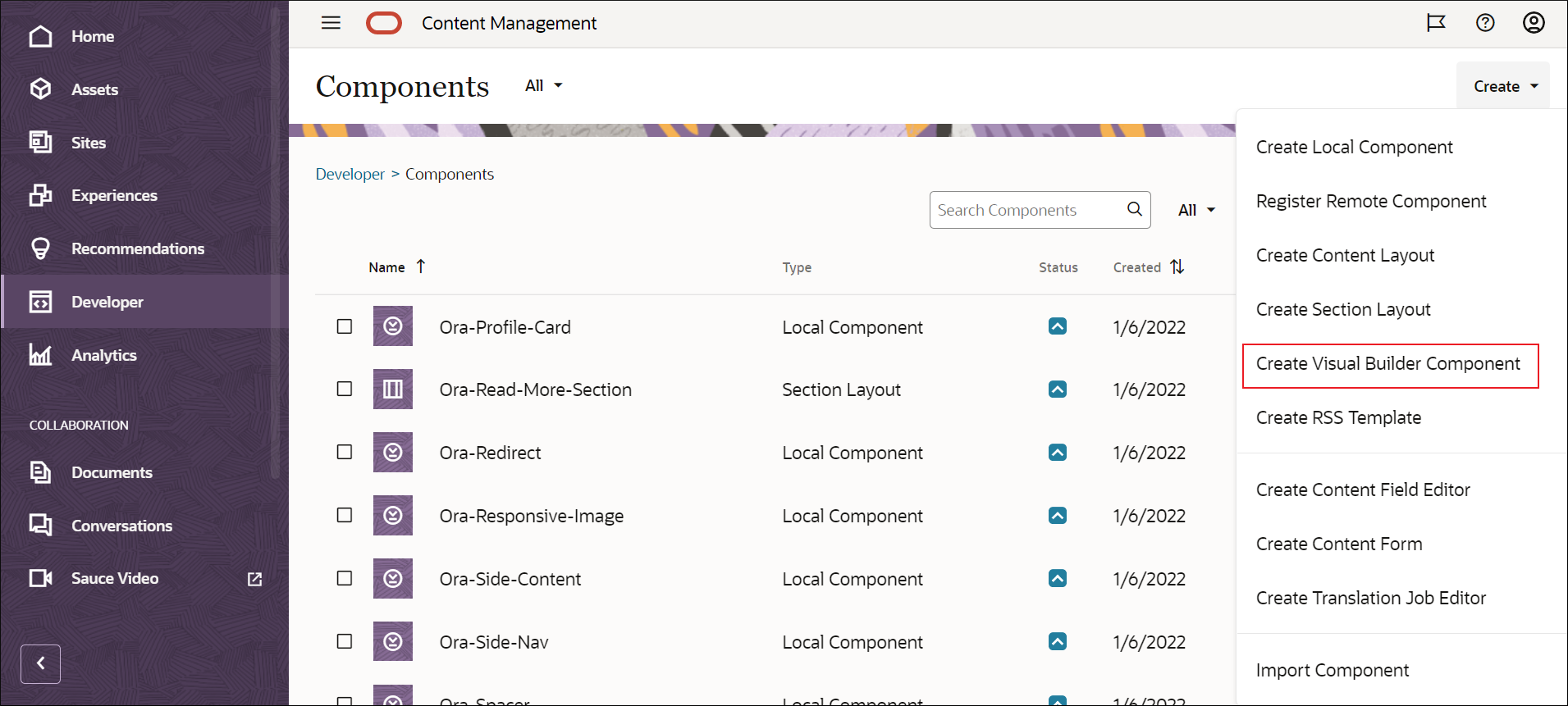The height and width of the screenshot is (706, 1568).
Task: Select the Ora-Read-More-Section checkbox
Action: [x=345, y=389]
